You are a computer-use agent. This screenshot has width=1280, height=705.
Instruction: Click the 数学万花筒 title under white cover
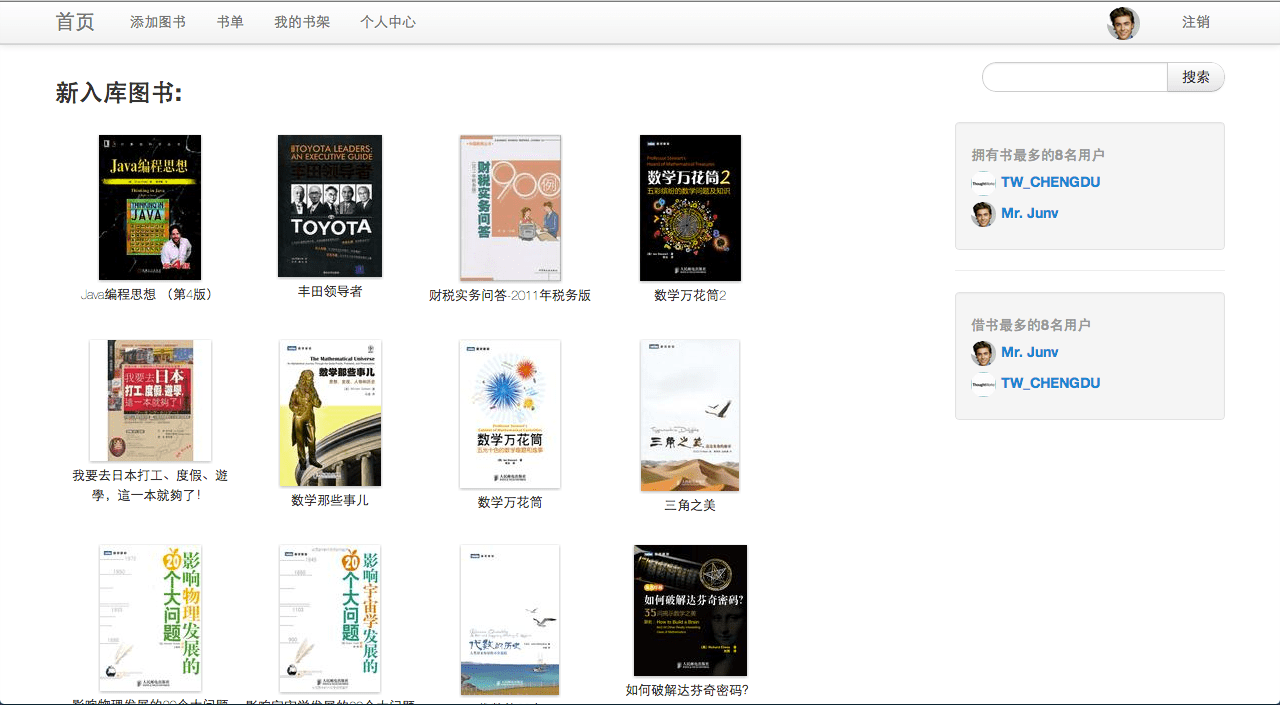(510, 502)
